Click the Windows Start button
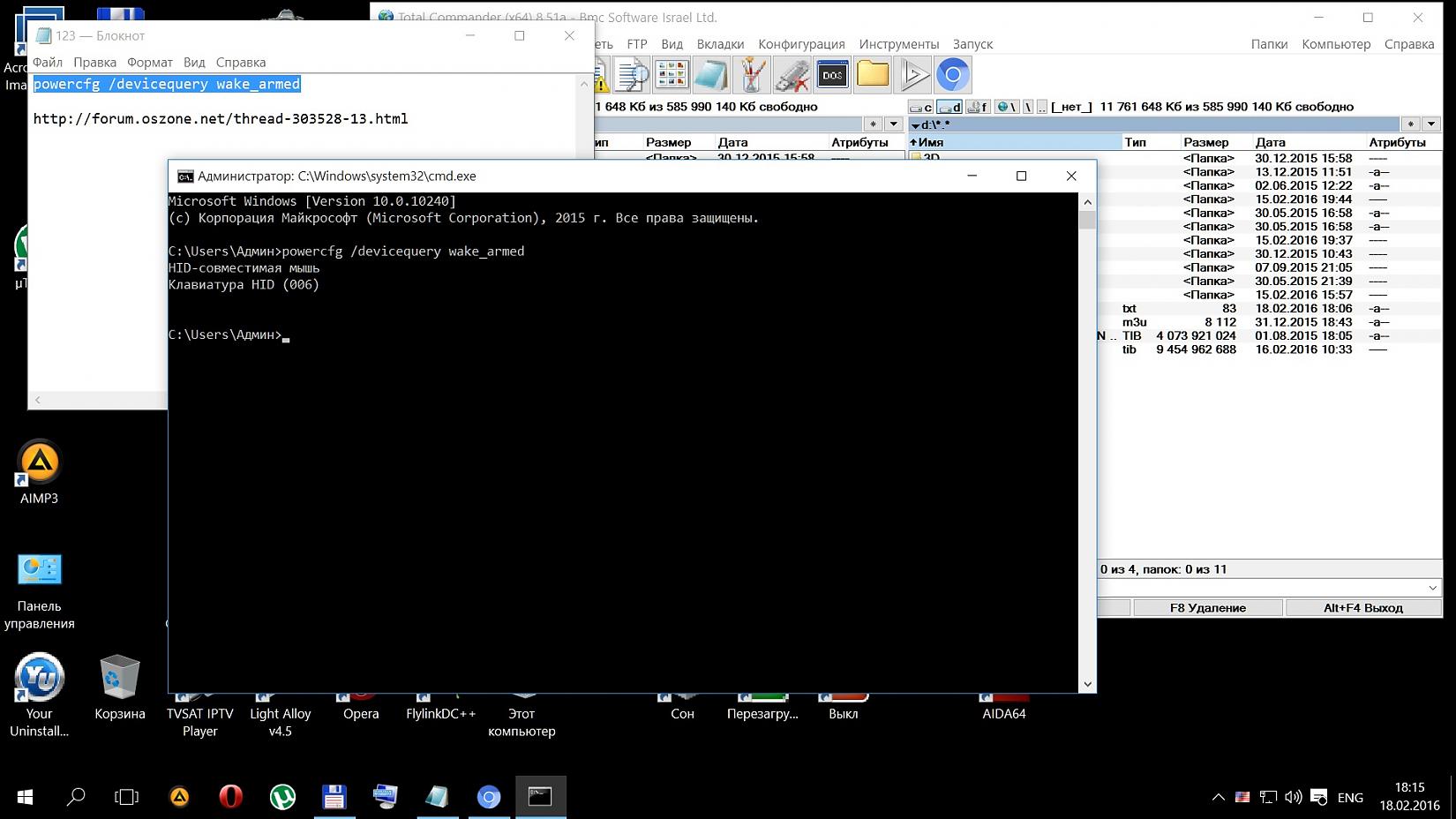The height and width of the screenshot is (819, 1456). 25,797
